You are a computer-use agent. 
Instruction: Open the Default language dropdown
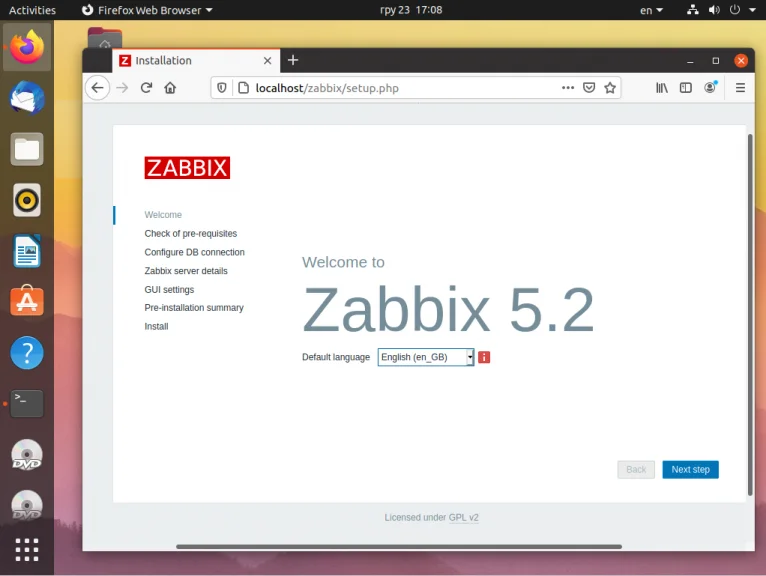point(426,357)
